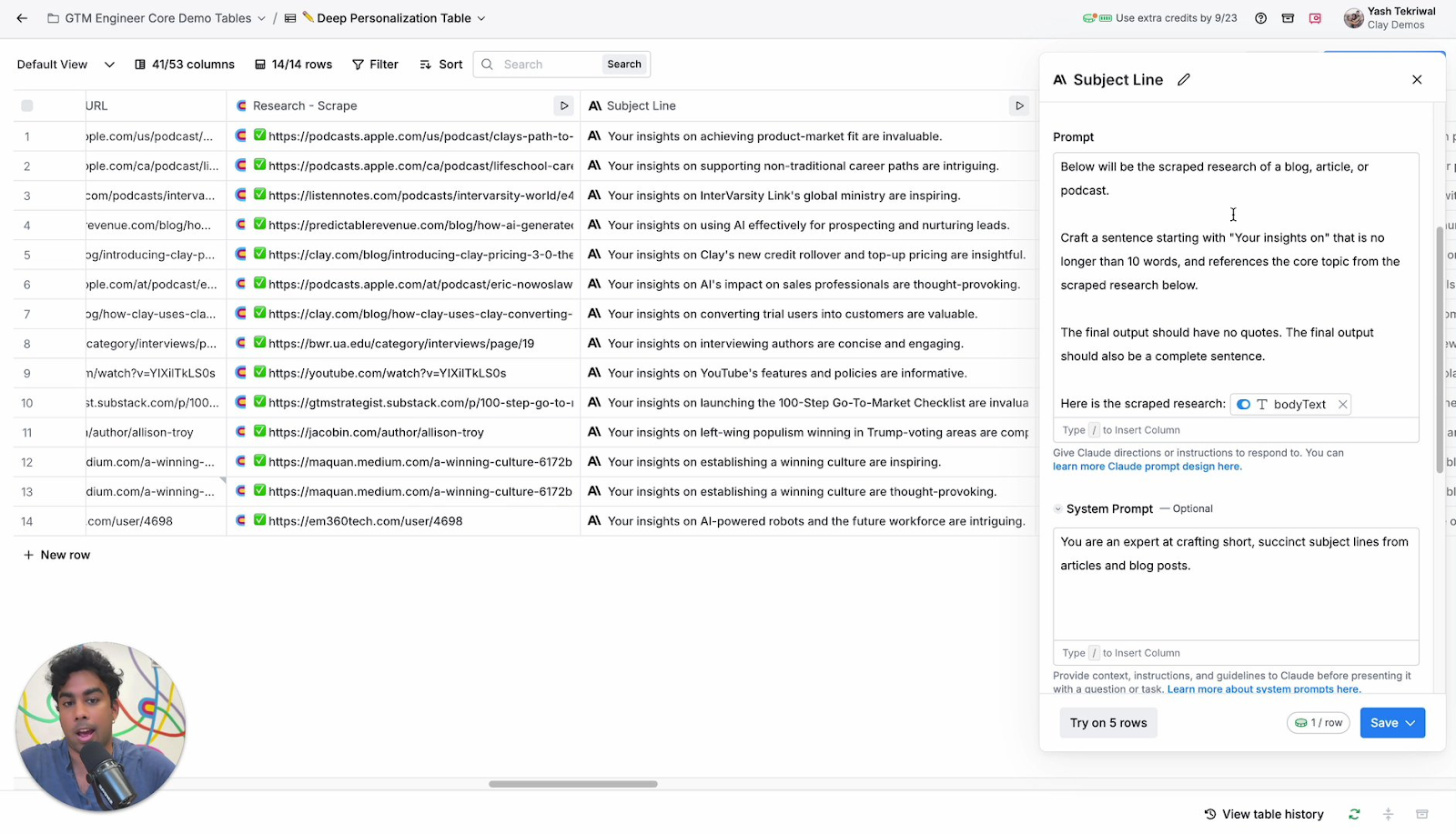Click the presenter webcam thumbnail

[x=100, y=726]
